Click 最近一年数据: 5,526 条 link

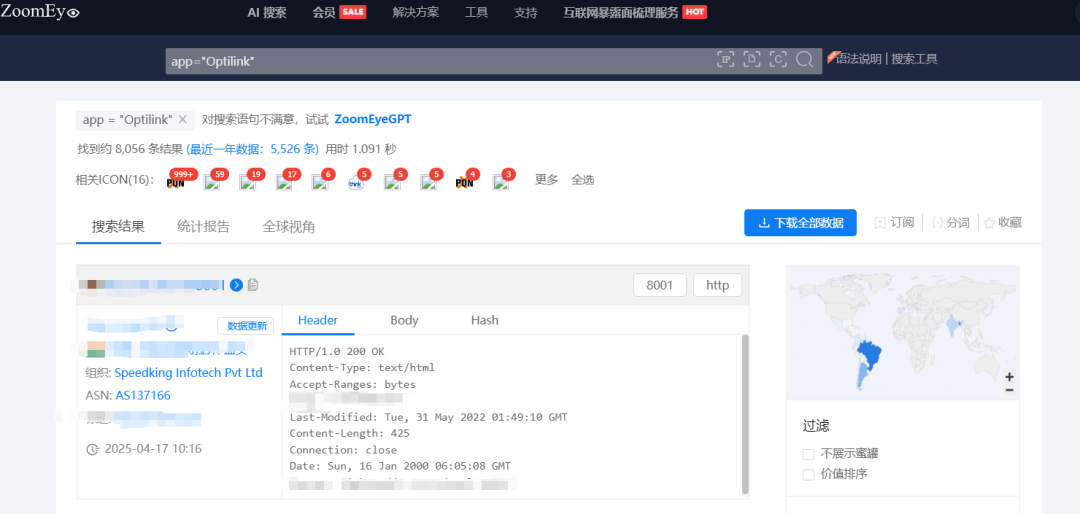click(253, 149)
